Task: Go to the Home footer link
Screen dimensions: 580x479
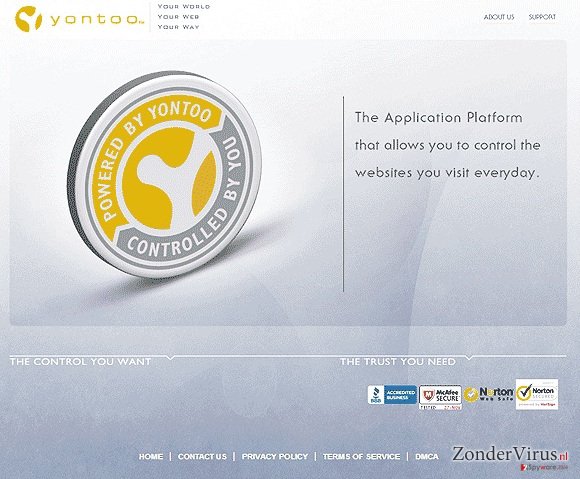Action: [x=151, y=456]
